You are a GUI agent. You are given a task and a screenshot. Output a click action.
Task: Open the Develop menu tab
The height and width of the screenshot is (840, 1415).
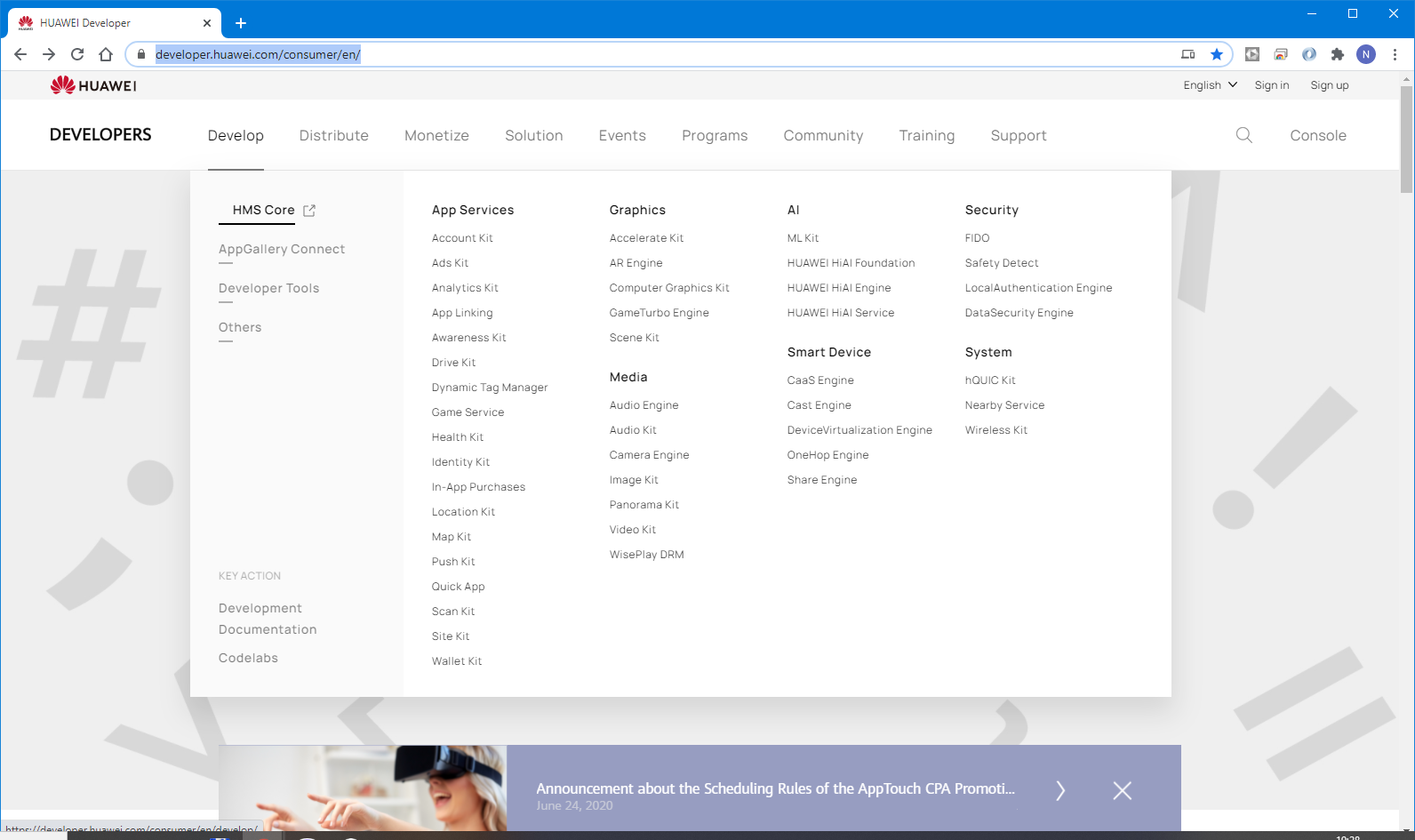pyautogui.click(x=236, y=135)
